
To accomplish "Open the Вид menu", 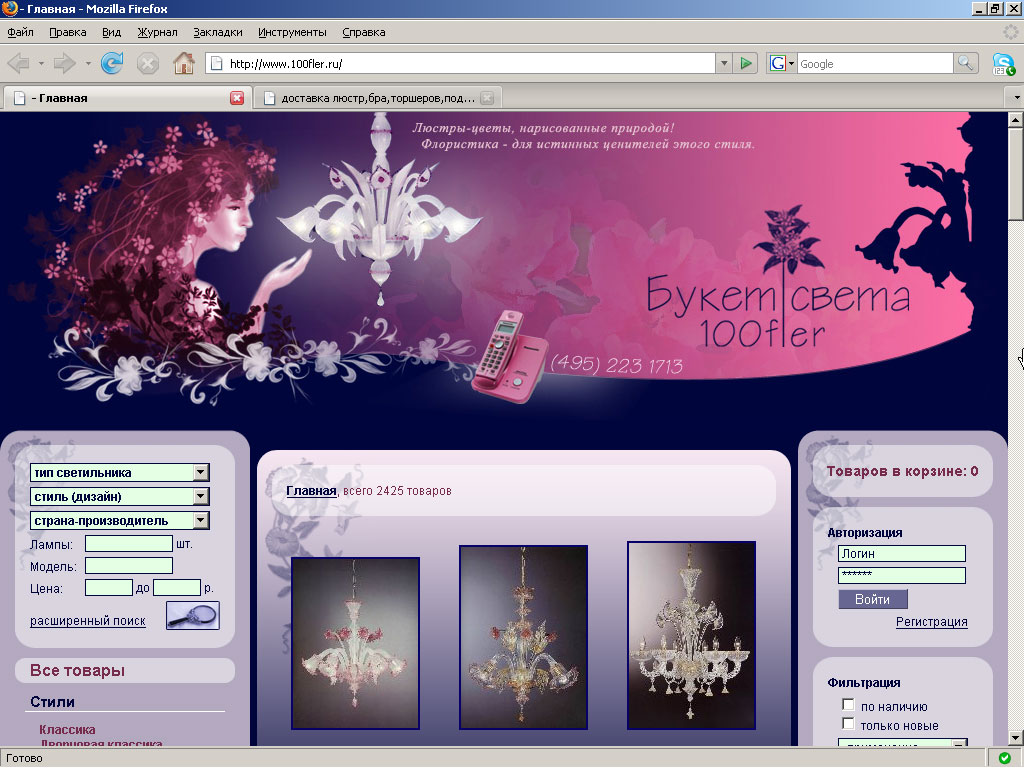I will pyautogui.click(x=111, y=32).
